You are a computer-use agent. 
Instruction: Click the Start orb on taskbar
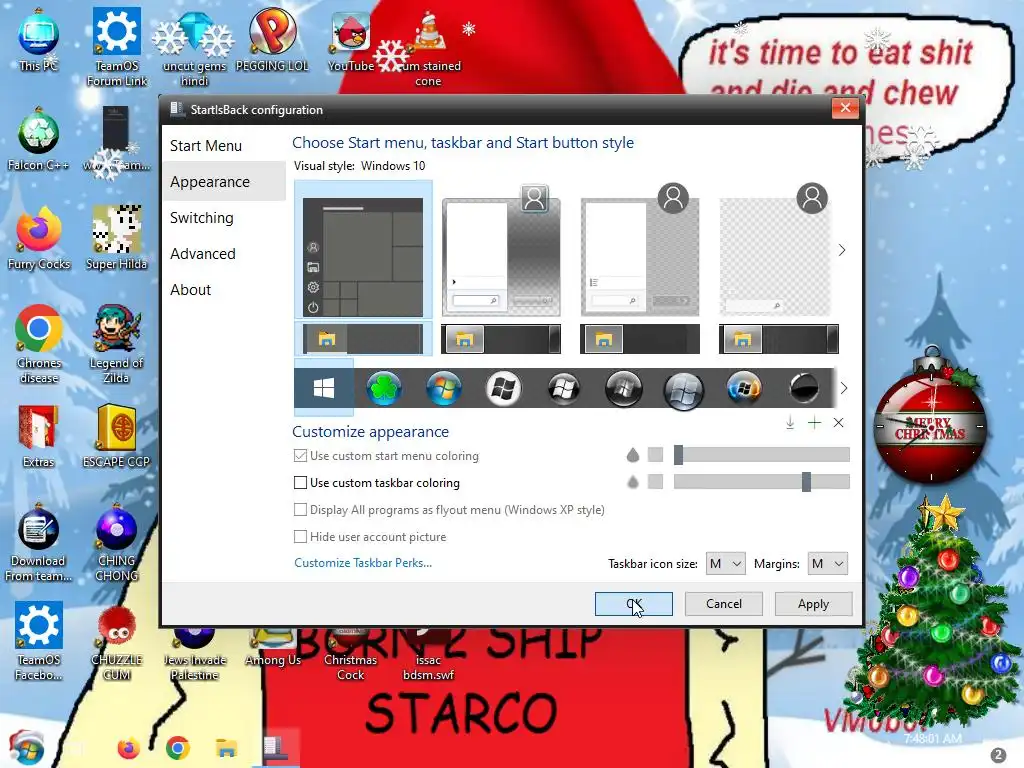tap(26, 748)
